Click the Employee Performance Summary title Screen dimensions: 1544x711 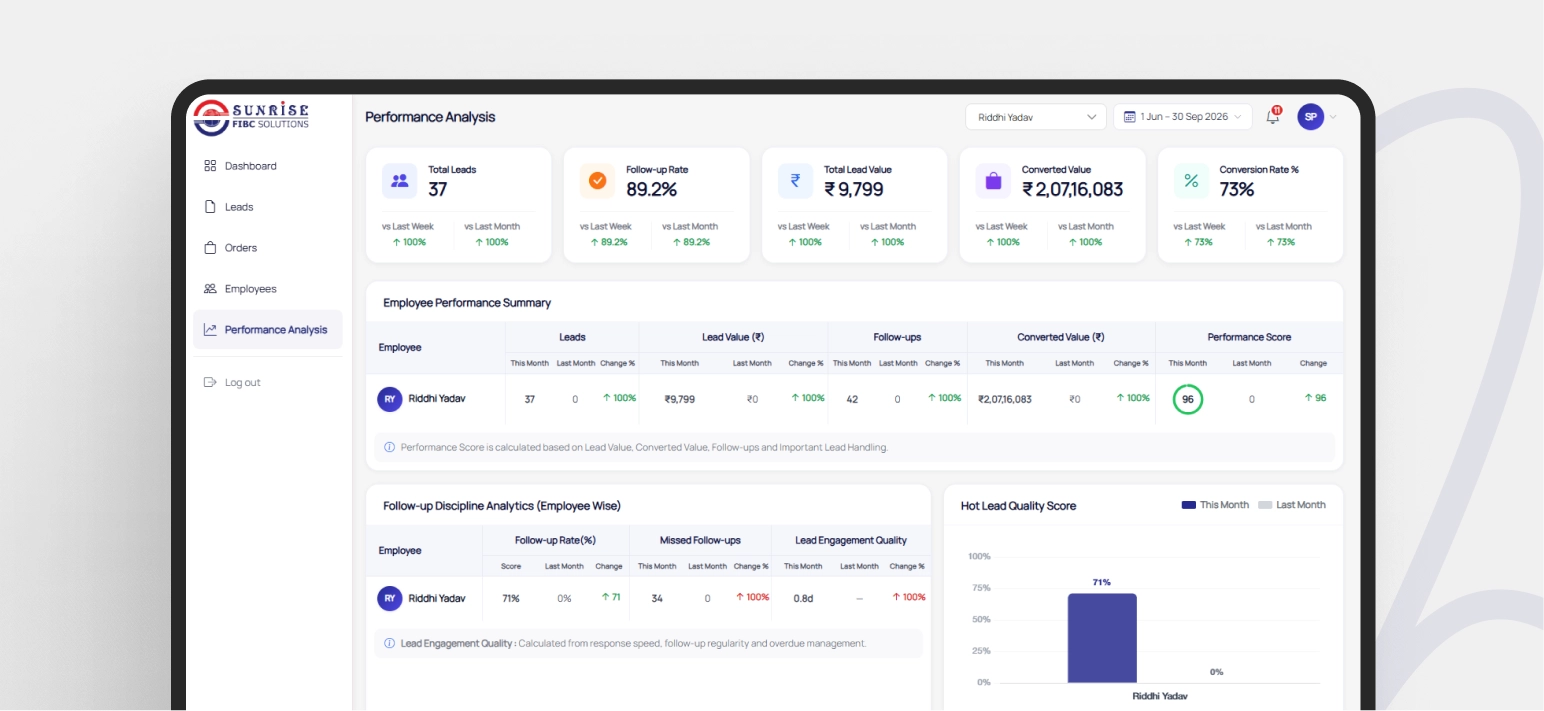[467, 302]
